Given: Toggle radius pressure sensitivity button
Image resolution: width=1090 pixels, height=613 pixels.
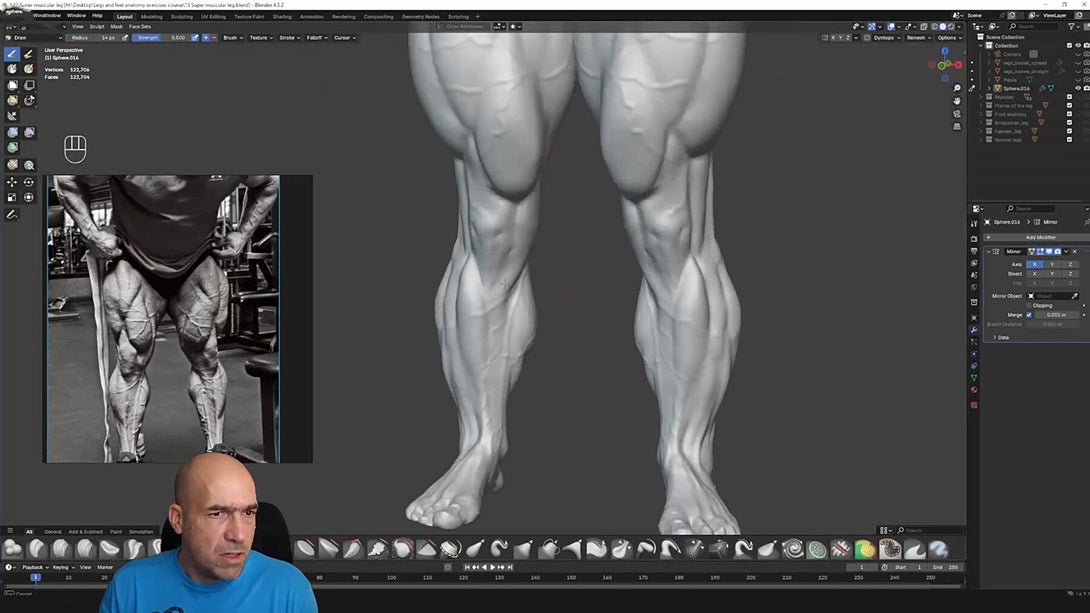Looking at the screenshot, I should click(125, 38).
